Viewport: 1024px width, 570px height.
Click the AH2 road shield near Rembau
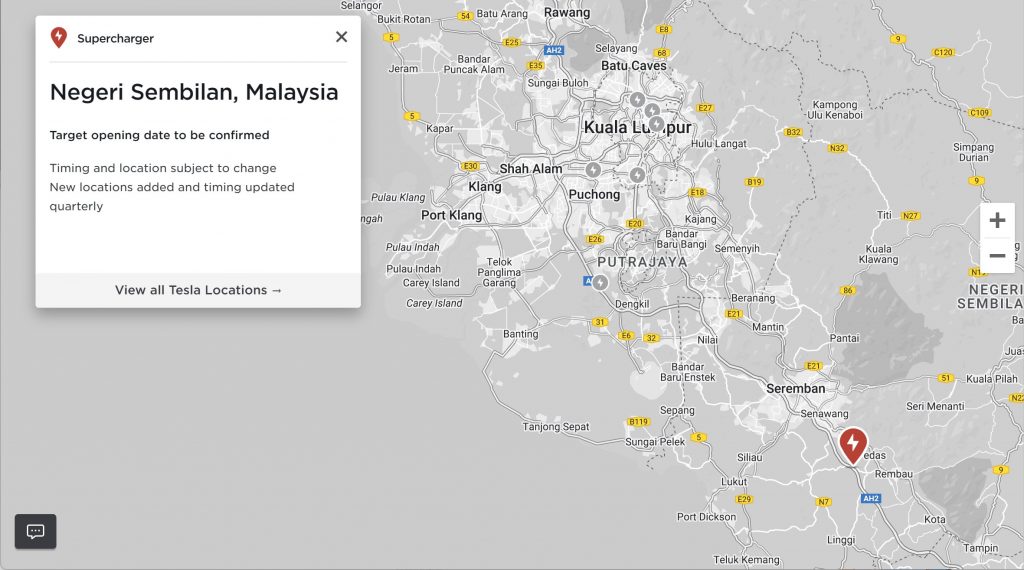pyautogui.click(x=871, y=498)
